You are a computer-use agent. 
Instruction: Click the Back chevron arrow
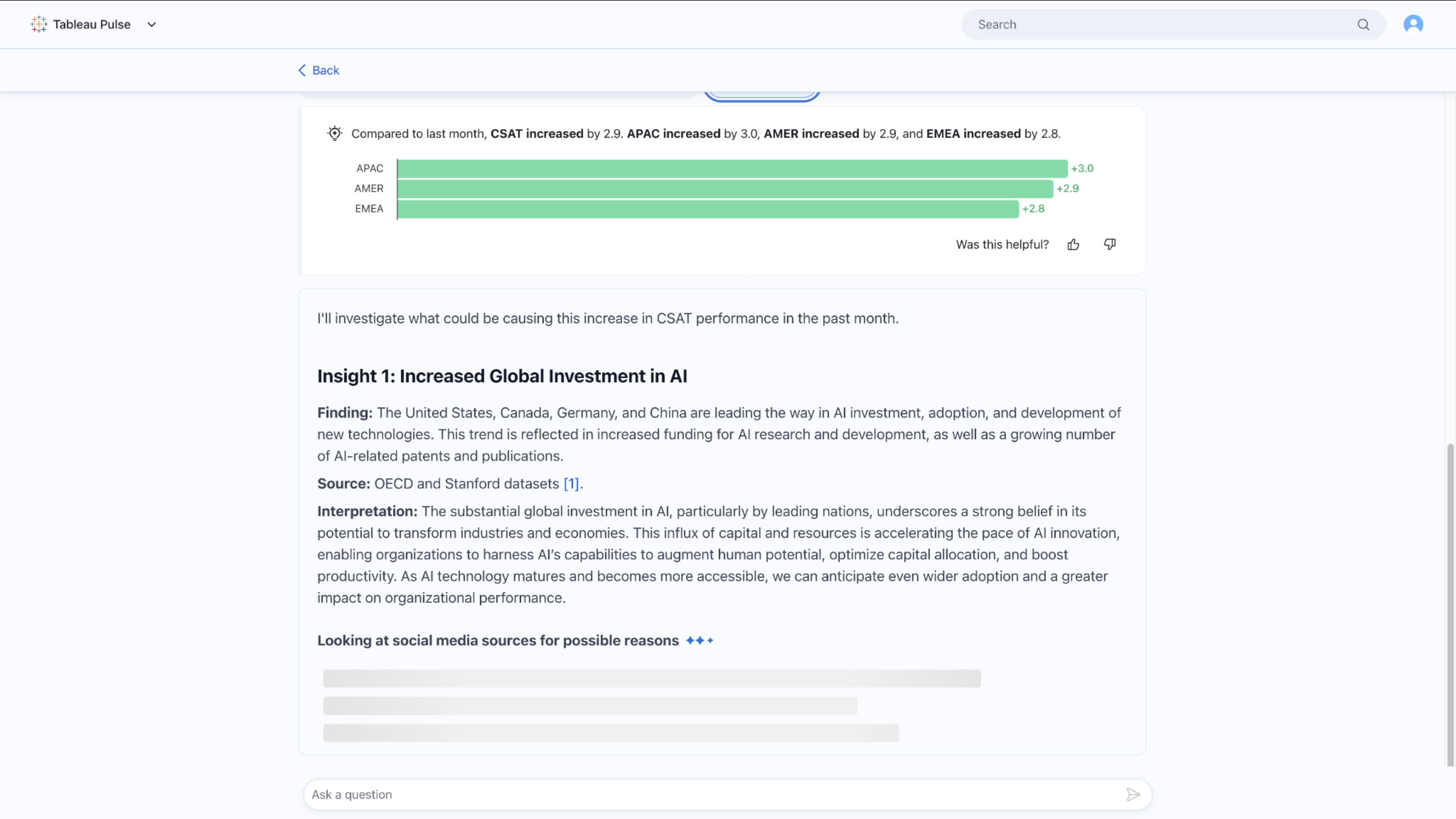(x=302, y=70)
